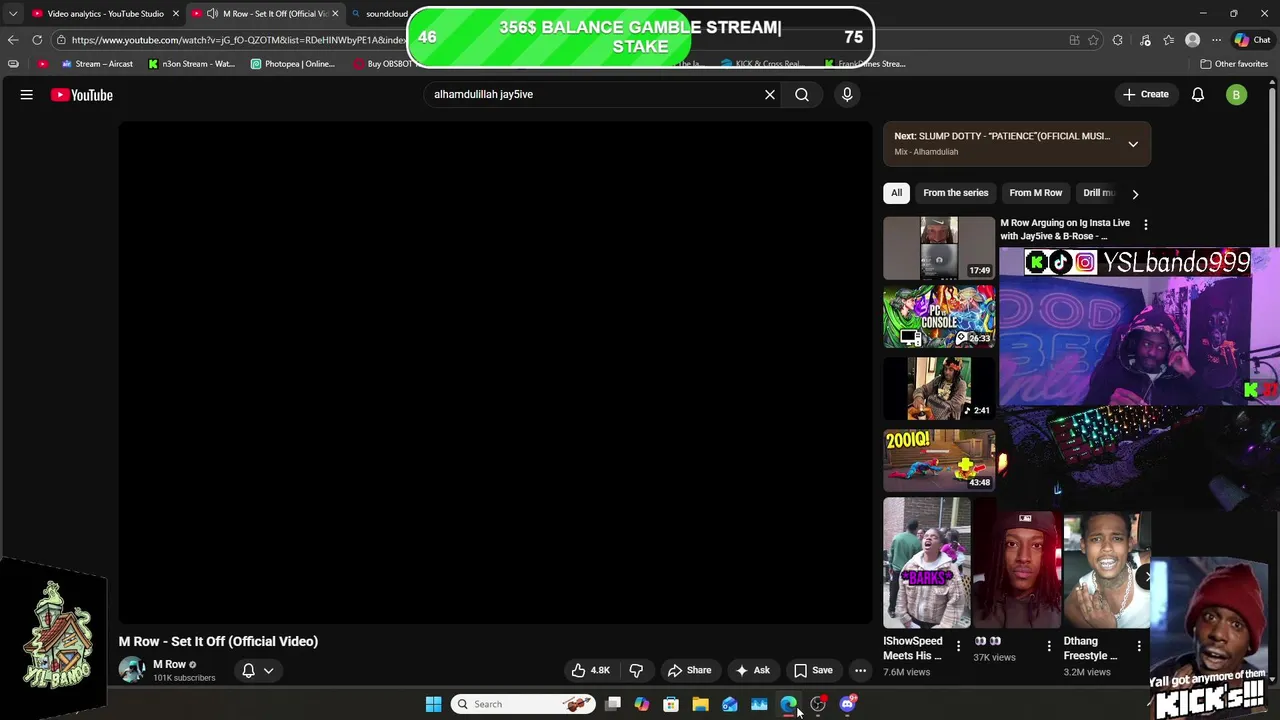Expand the Next playlist panel chevron
Image resolution: width=1280 pixels, height=720 pixels.
(1133, 144)
